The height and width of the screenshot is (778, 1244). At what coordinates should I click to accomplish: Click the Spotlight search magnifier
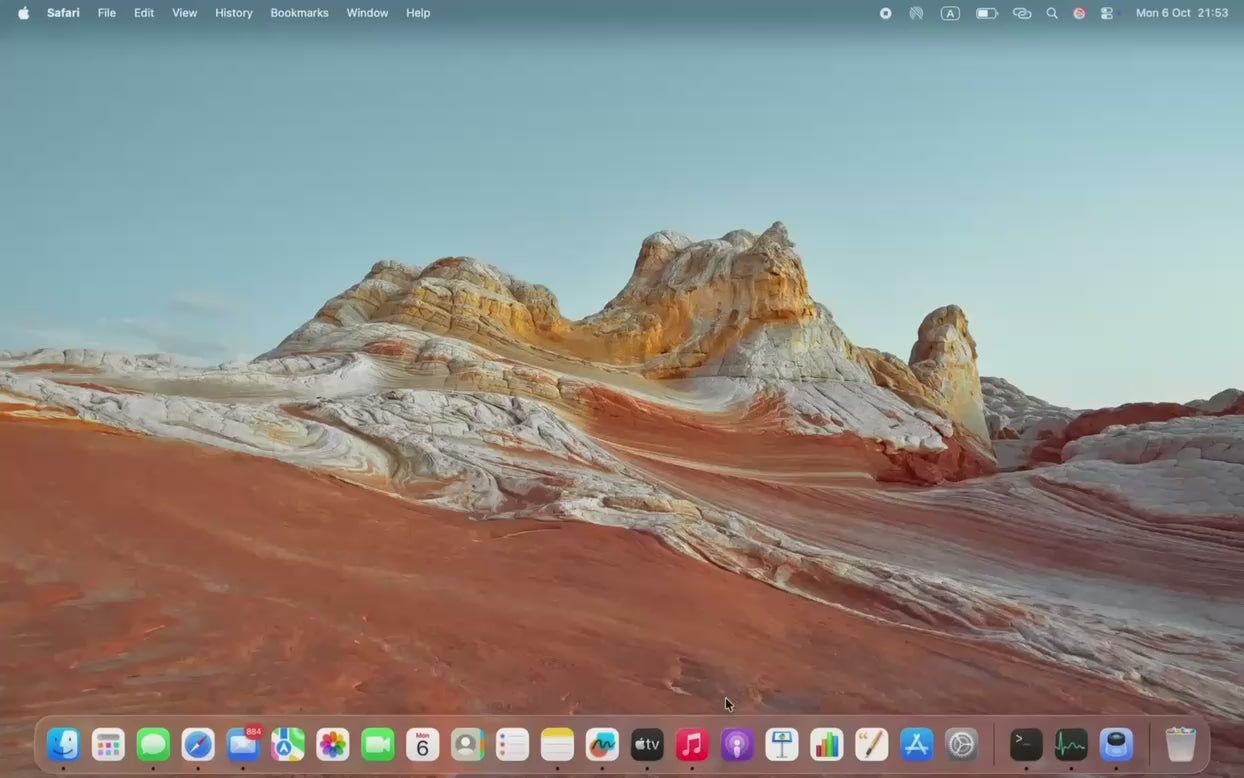(1052, 13)
